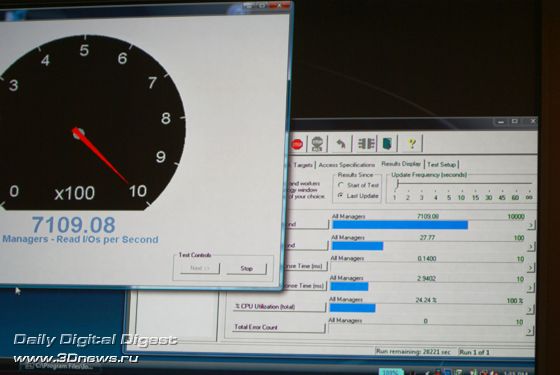Go to the Test Setup tab
The image size is (560, 375).
(x=441, y=164)
